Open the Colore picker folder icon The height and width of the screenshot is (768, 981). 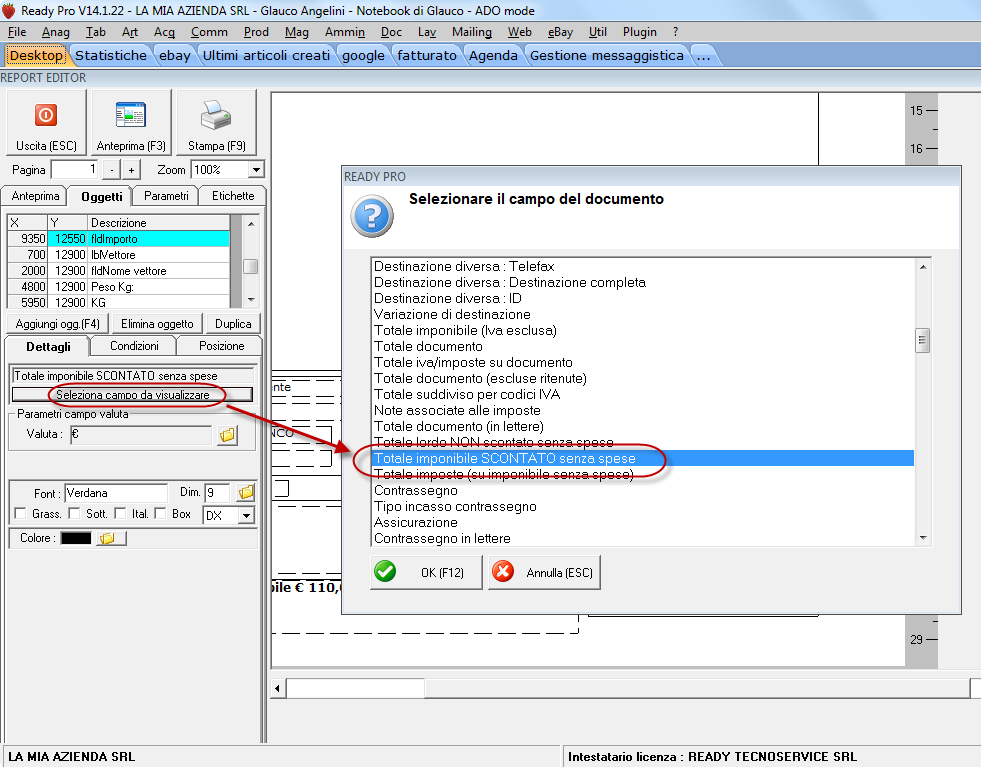tap(111, 538)
